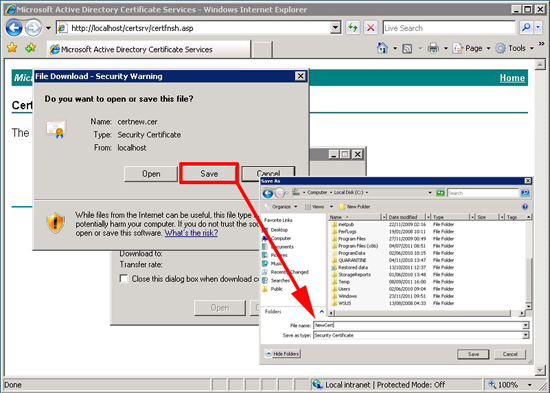Click the Save As Search field
Image resolution: width=550 pixels, height=393 pixels.
pyautogui.click(x=483, y=193)
